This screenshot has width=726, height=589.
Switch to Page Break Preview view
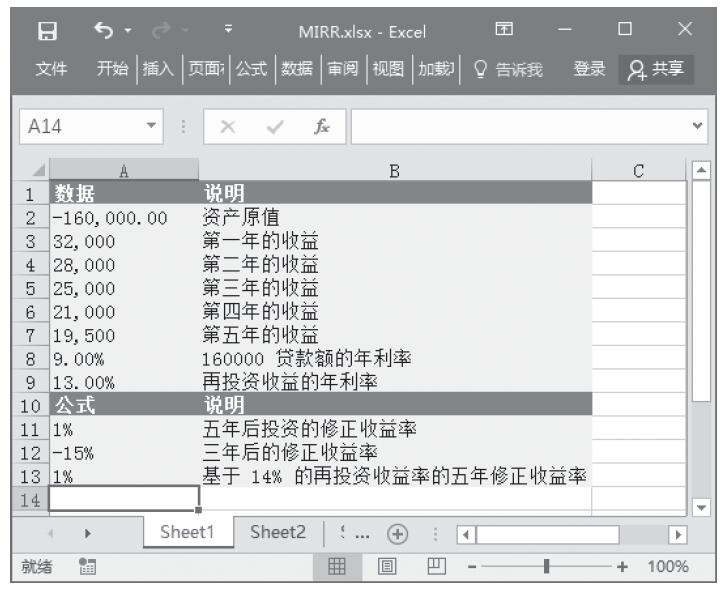click(x=431, y=566)
